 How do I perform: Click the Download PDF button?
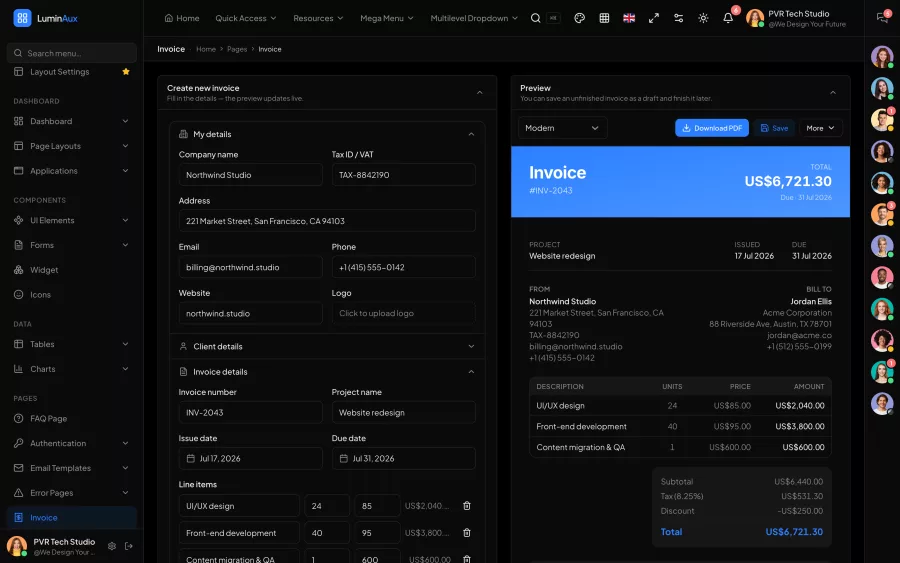pos(712,128)
